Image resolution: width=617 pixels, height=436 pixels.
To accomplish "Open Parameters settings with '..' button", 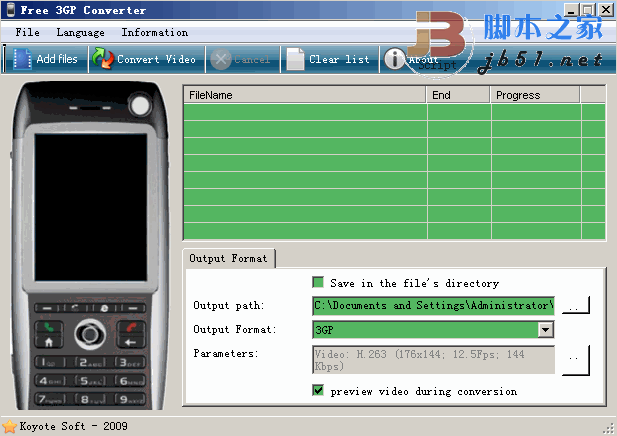I will (576, 360).
